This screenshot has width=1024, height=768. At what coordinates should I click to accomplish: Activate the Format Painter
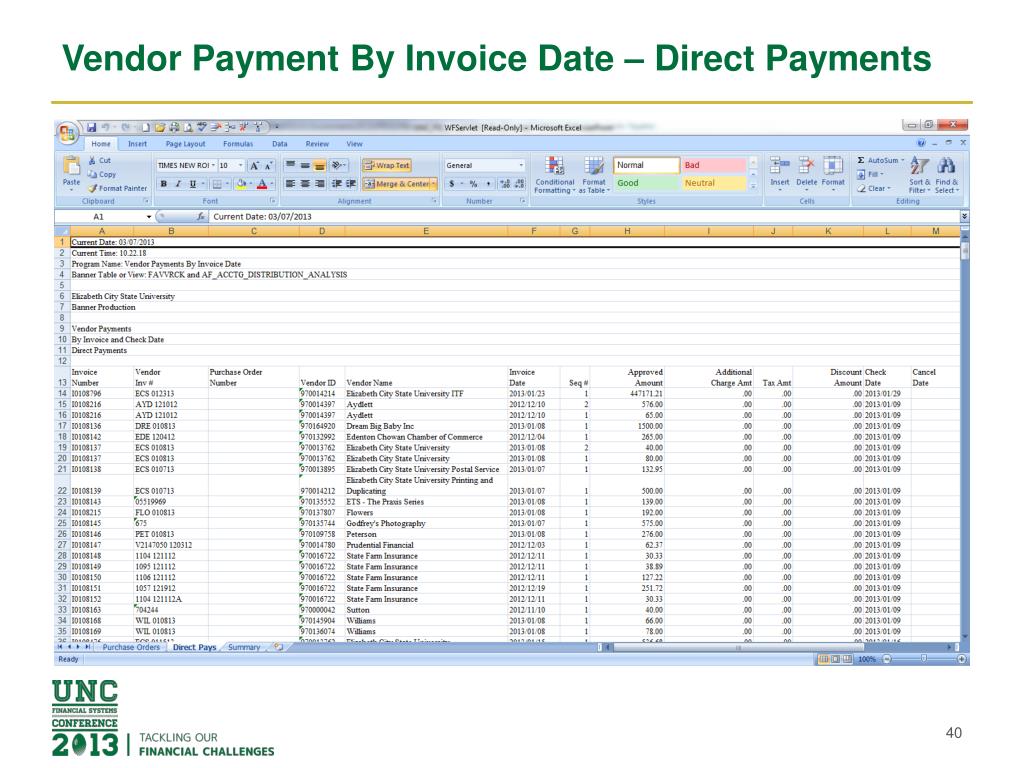click(118, 188)
